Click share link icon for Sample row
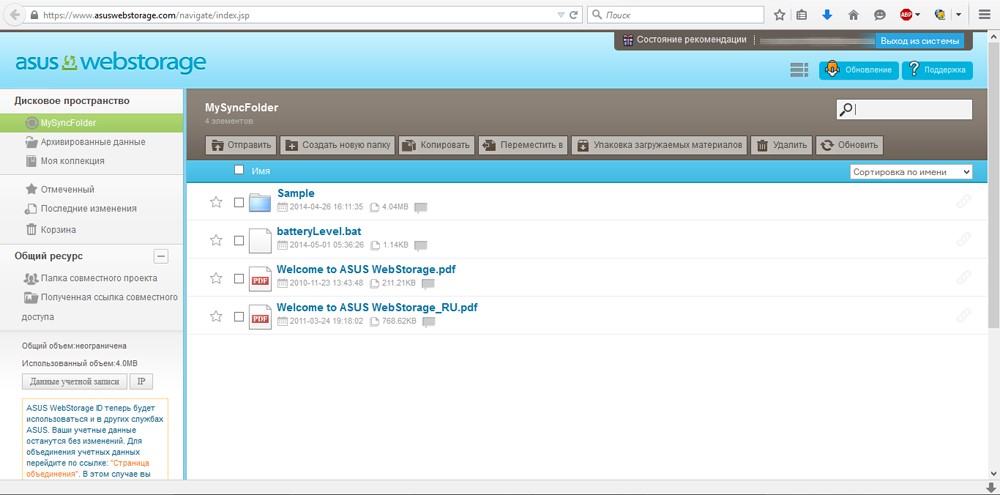 point(964,202)
